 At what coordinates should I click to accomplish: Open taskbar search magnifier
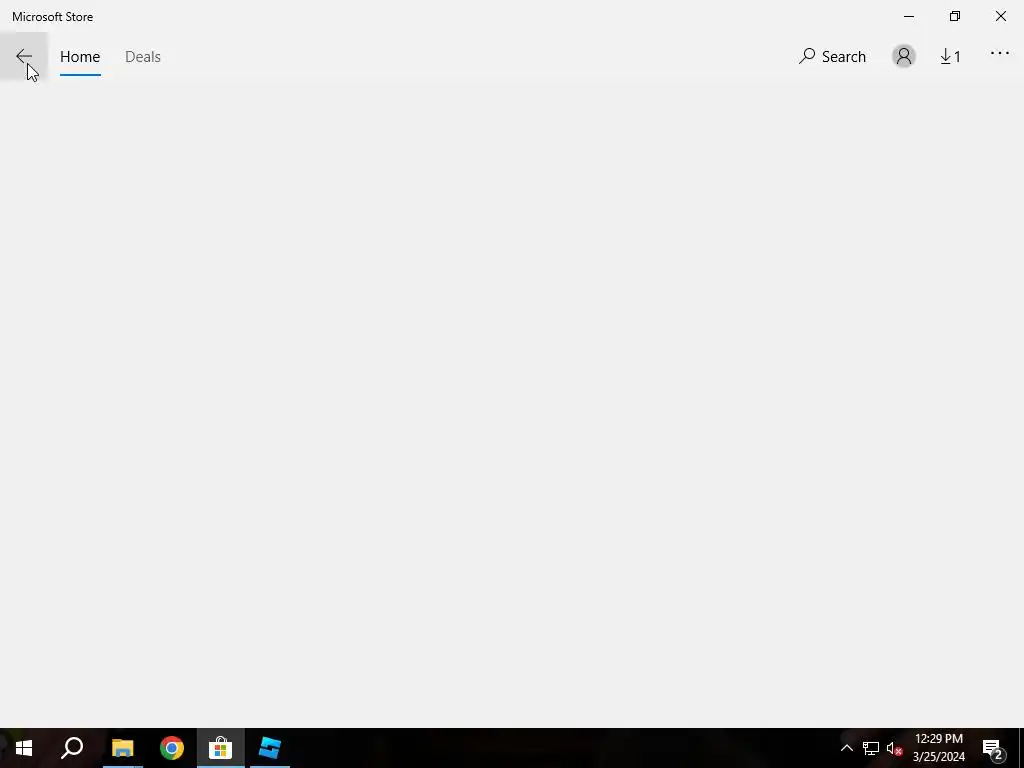point(72,748)
